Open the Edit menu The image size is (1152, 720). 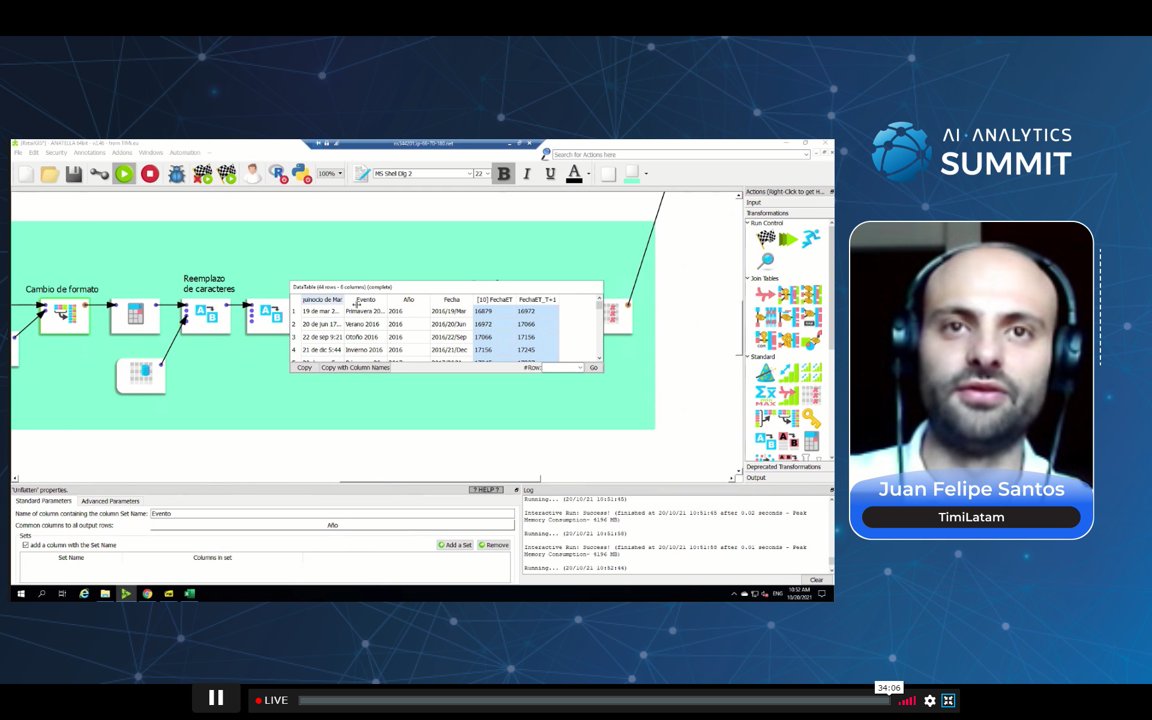click(34, 153)
